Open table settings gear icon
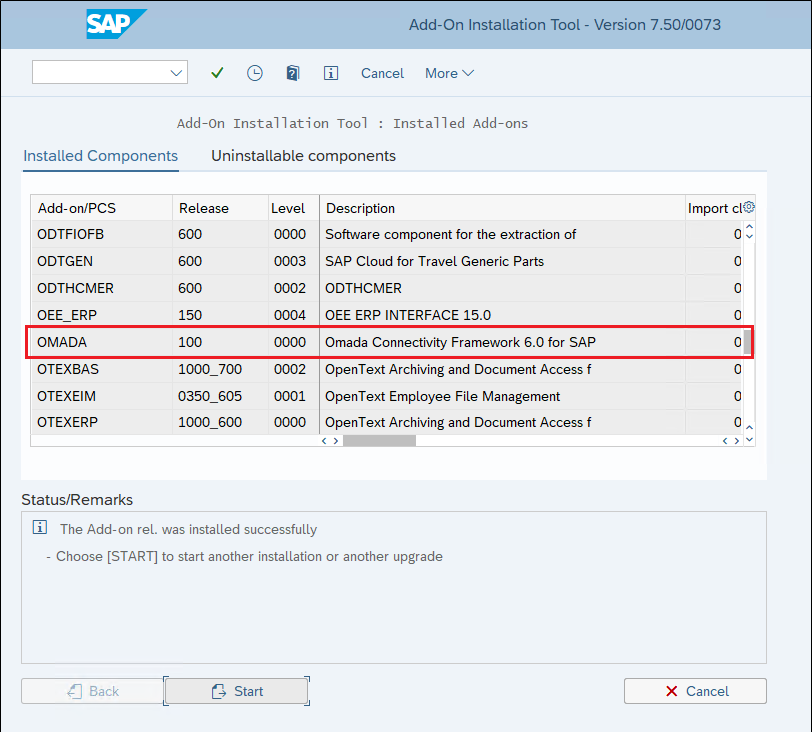The image size is (812, 732). [x=749, y=207]
